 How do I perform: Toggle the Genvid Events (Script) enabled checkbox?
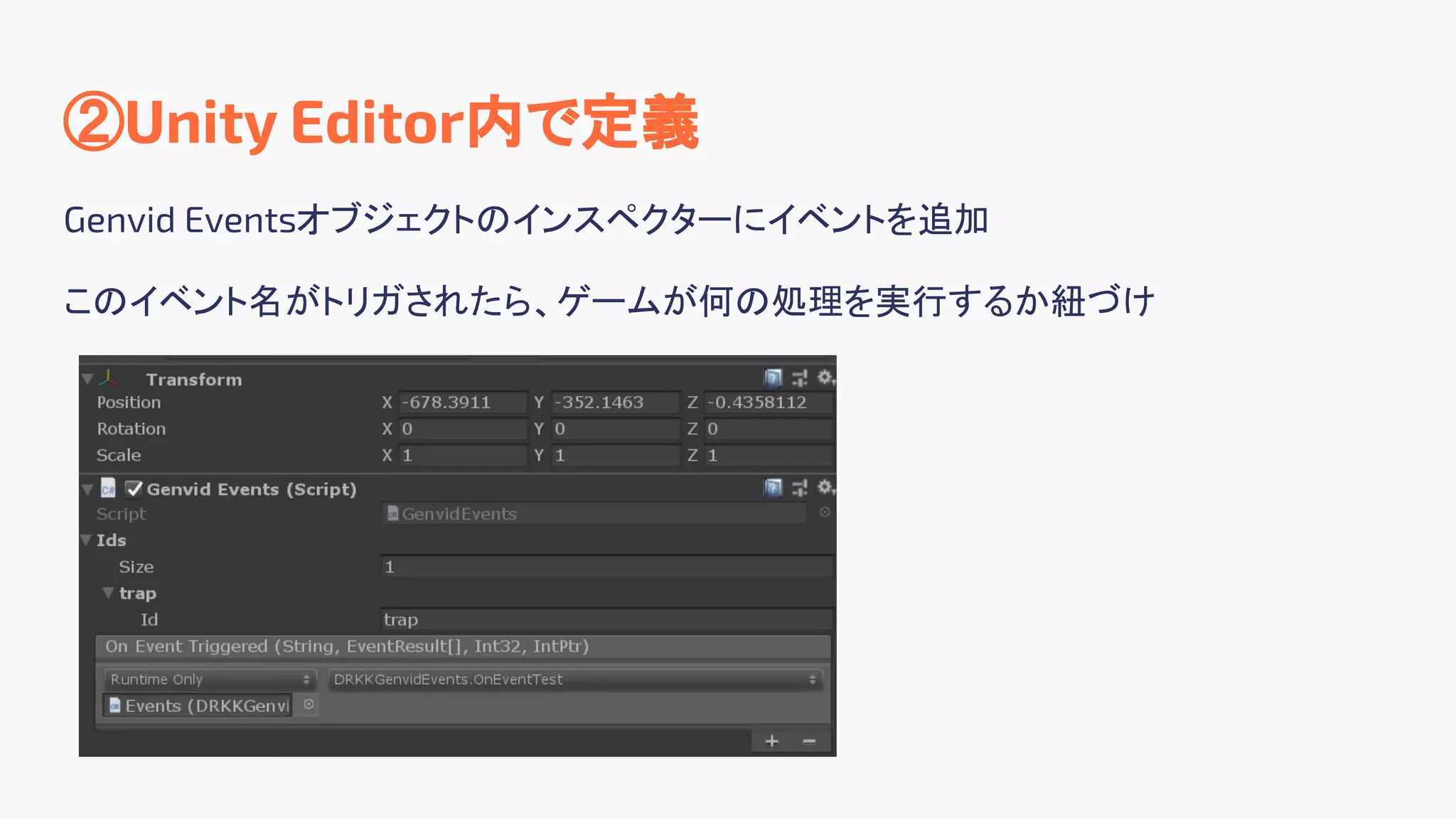pyautogui.click(x=134, y=489)
